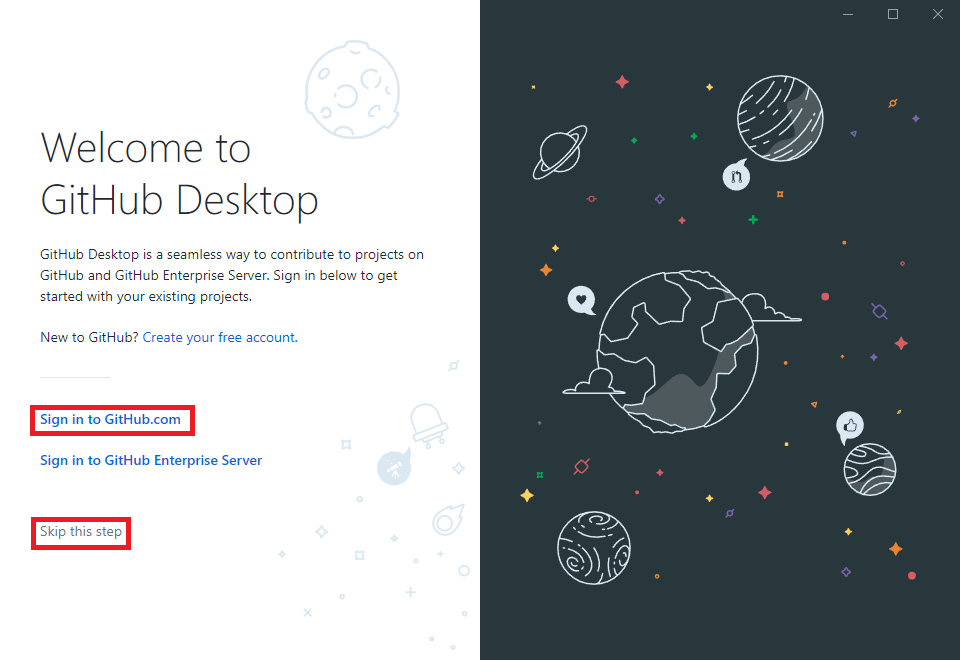Maximize the GitHub Desktop window
Screen dimensions: 960x660
[x=893, y=14]
